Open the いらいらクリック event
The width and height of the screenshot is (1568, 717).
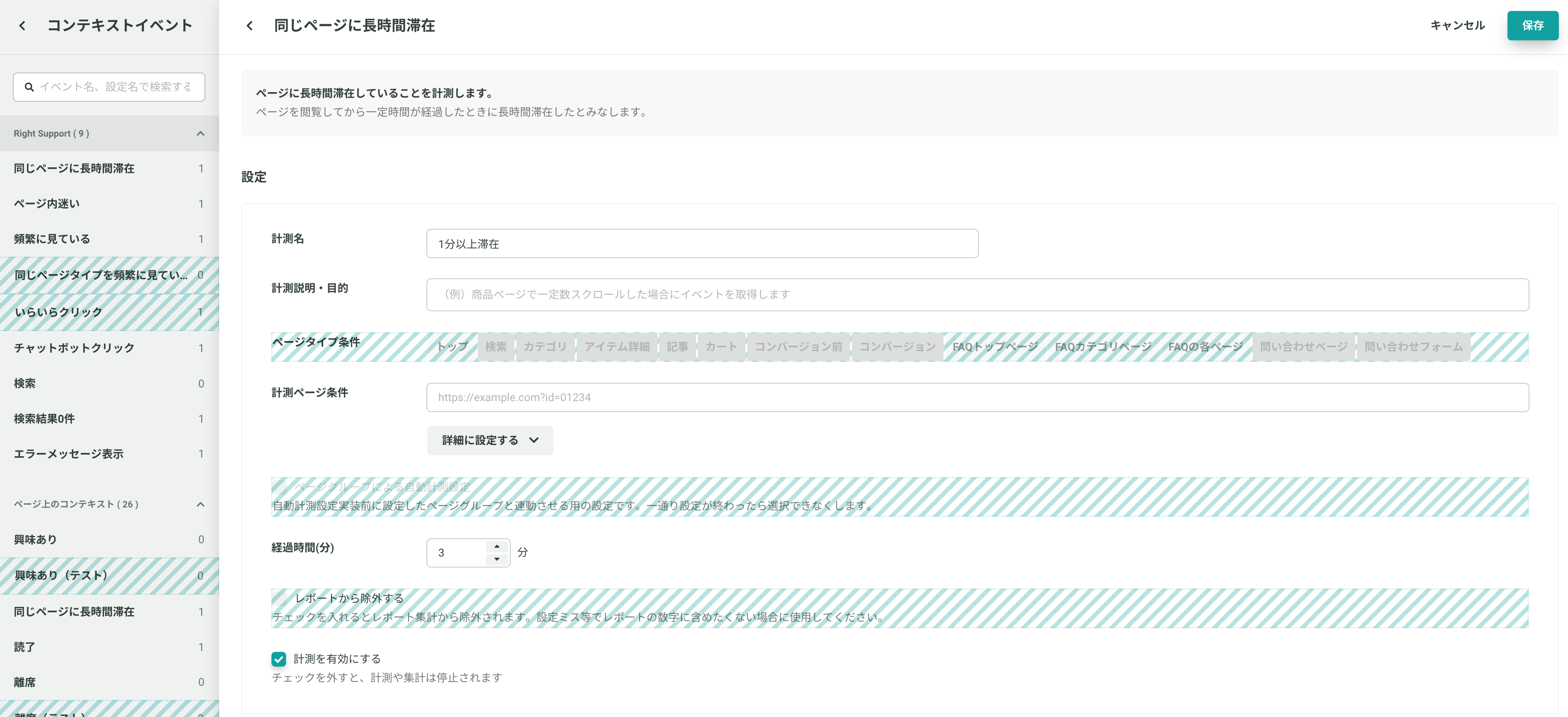[x=110, y=312]
